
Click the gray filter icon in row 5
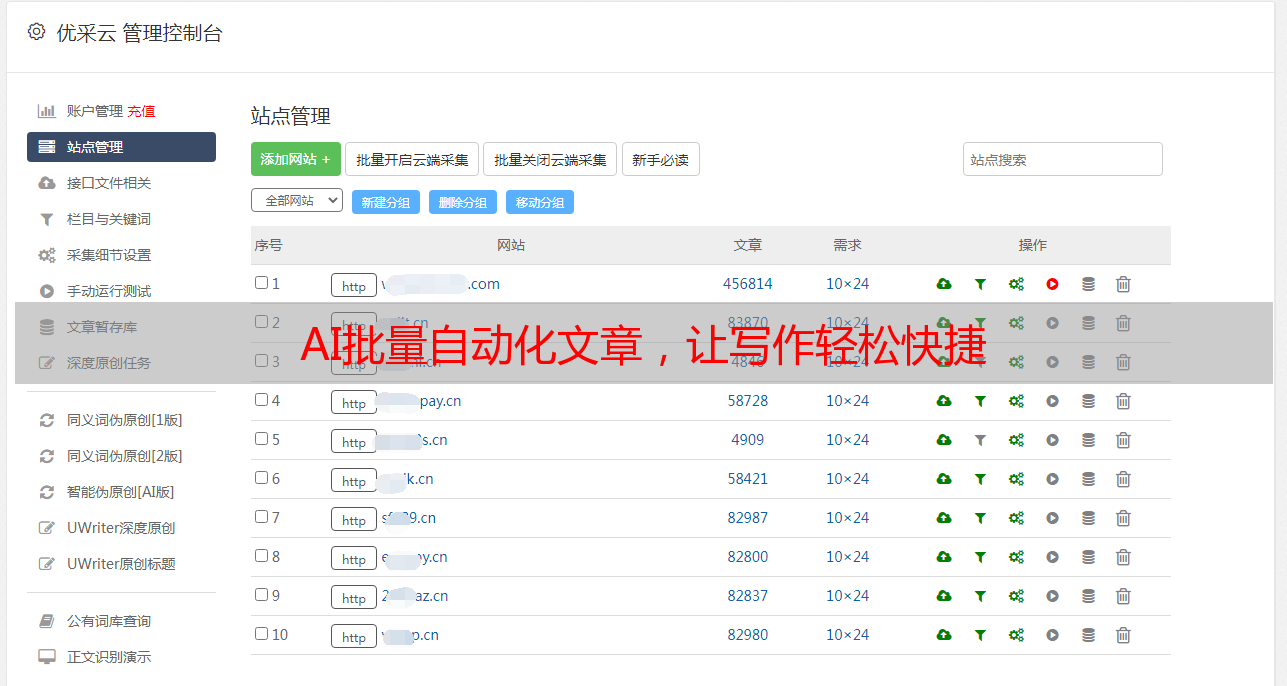click(980, 440)
